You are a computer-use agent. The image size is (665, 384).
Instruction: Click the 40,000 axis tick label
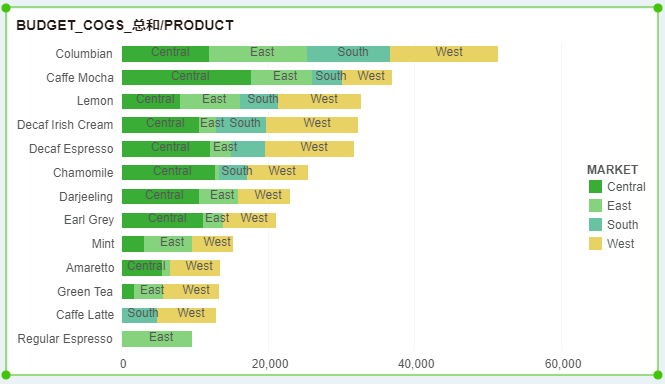pos(416,364)
